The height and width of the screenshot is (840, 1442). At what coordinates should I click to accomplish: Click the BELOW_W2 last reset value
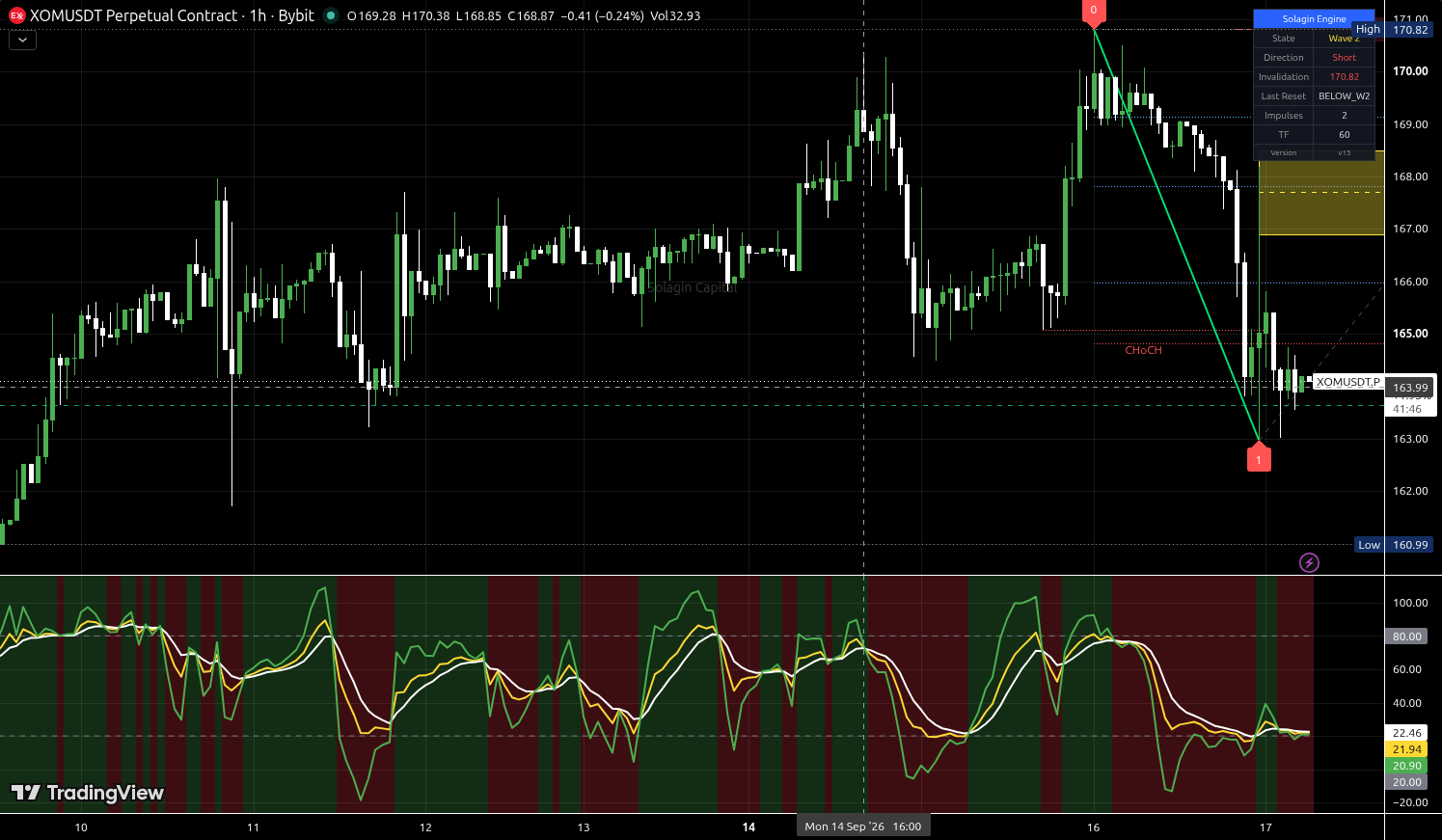[x=1344, y=96]
